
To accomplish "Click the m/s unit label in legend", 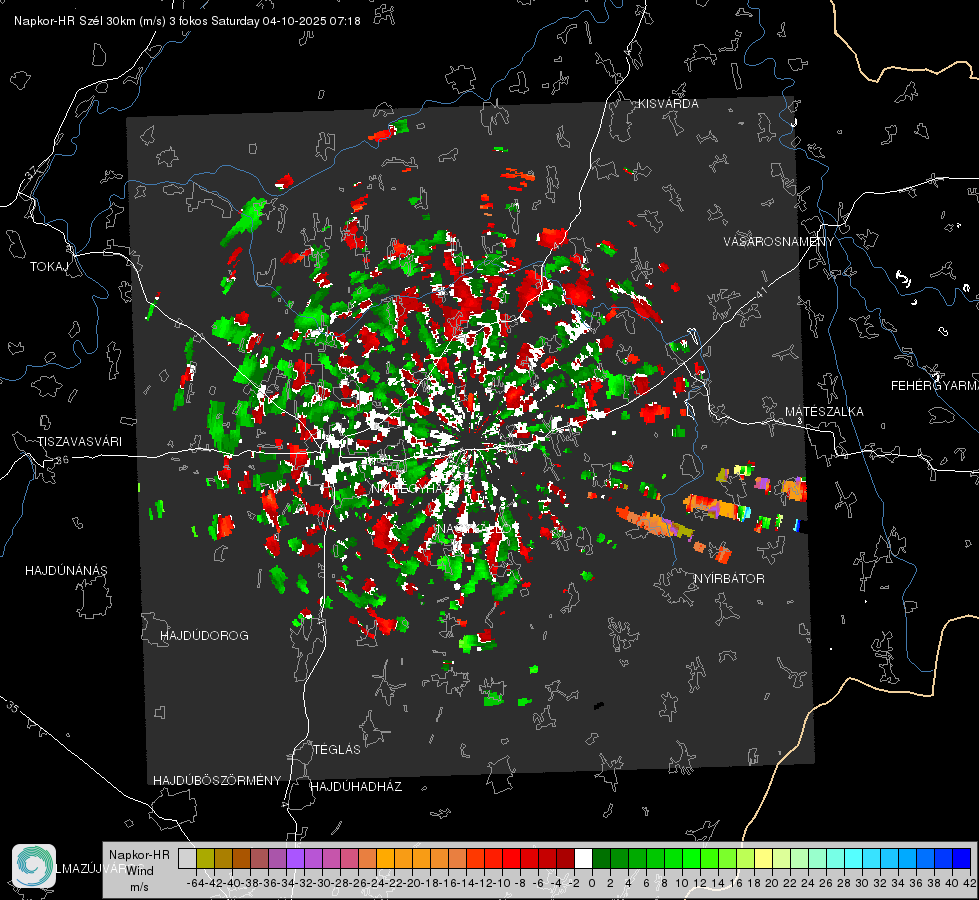I will coord(139,887).
